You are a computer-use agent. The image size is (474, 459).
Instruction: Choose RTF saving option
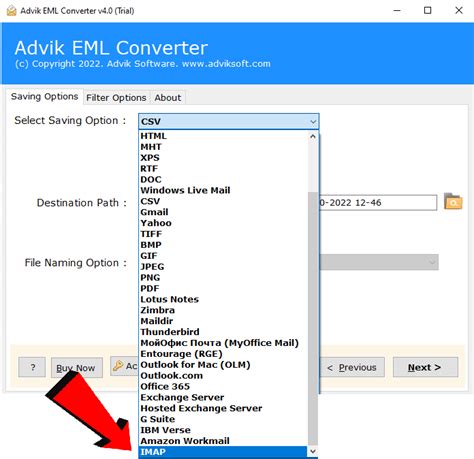pyautogui.click(x=223, y=169)
